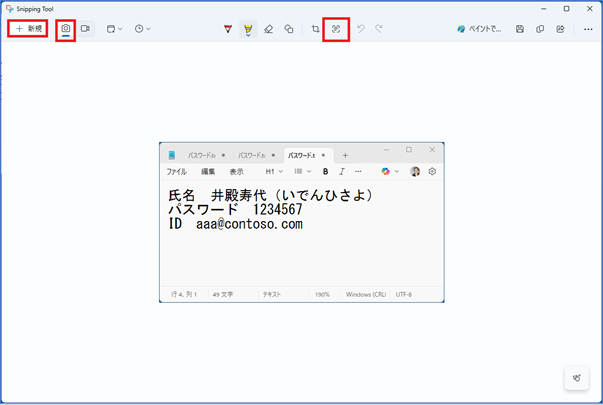Switch to video recording mode
Viewport: 603px width, 405px height.
[x=85, y=29]
